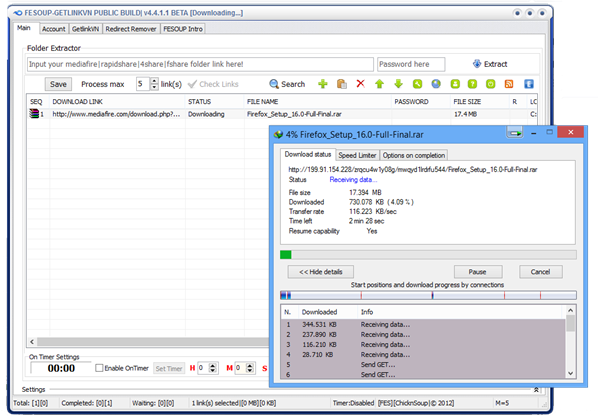Click the FESOUP logo icon in title bar
The height and width of the screenshot is (416, 598).
18,13
